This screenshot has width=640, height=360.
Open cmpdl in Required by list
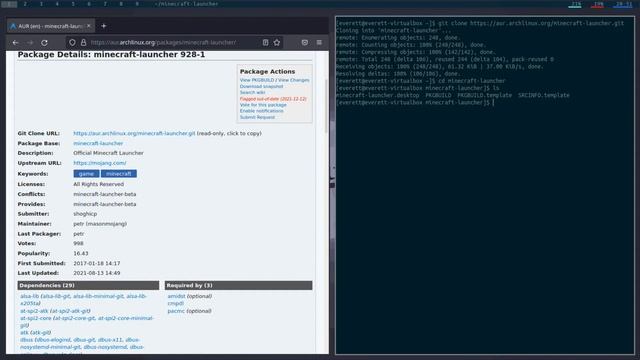pyautogui.click(x=176, y=304)
